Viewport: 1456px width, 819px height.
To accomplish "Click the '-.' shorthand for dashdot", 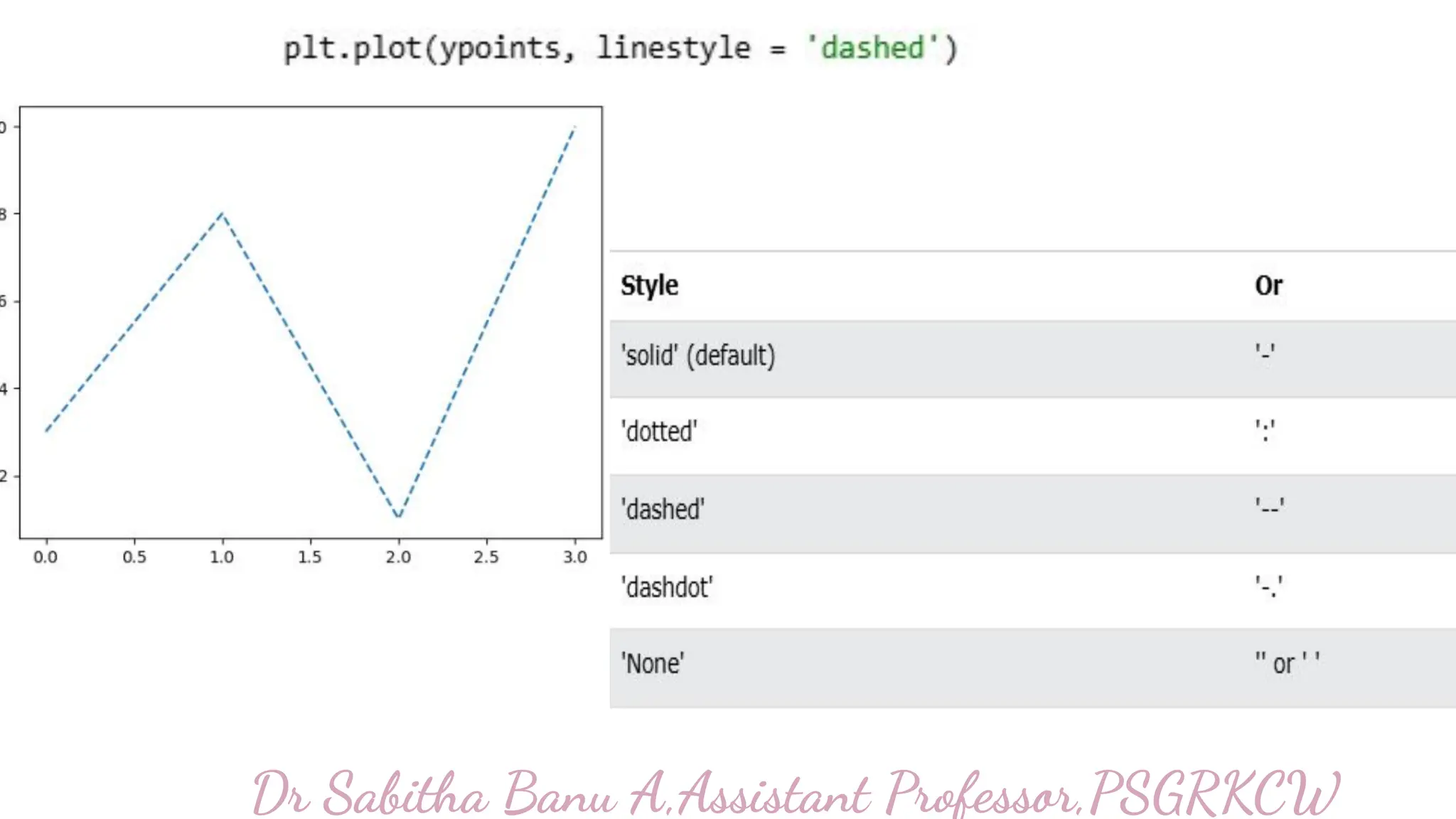I will tap(1268, 587).
